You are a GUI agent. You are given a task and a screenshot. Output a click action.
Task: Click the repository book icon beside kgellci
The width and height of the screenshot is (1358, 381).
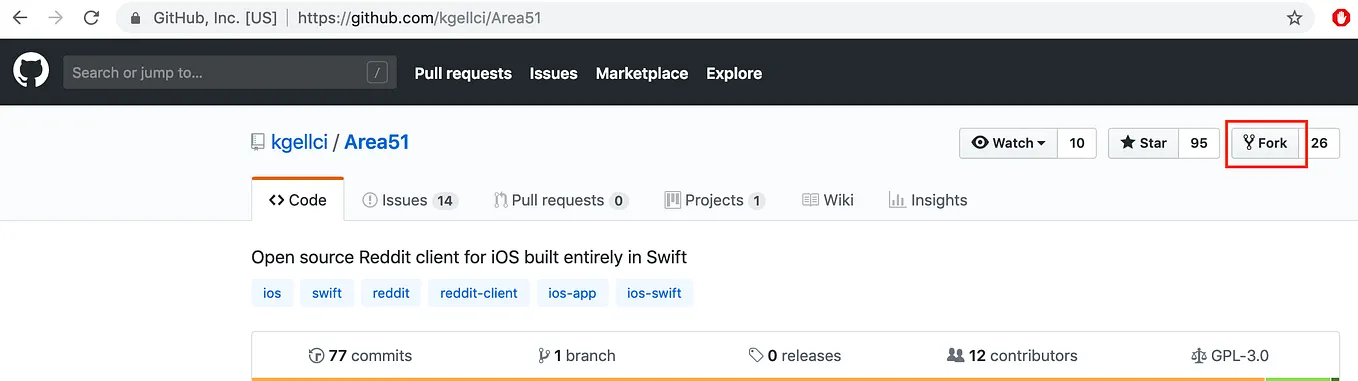pos(258,143)
